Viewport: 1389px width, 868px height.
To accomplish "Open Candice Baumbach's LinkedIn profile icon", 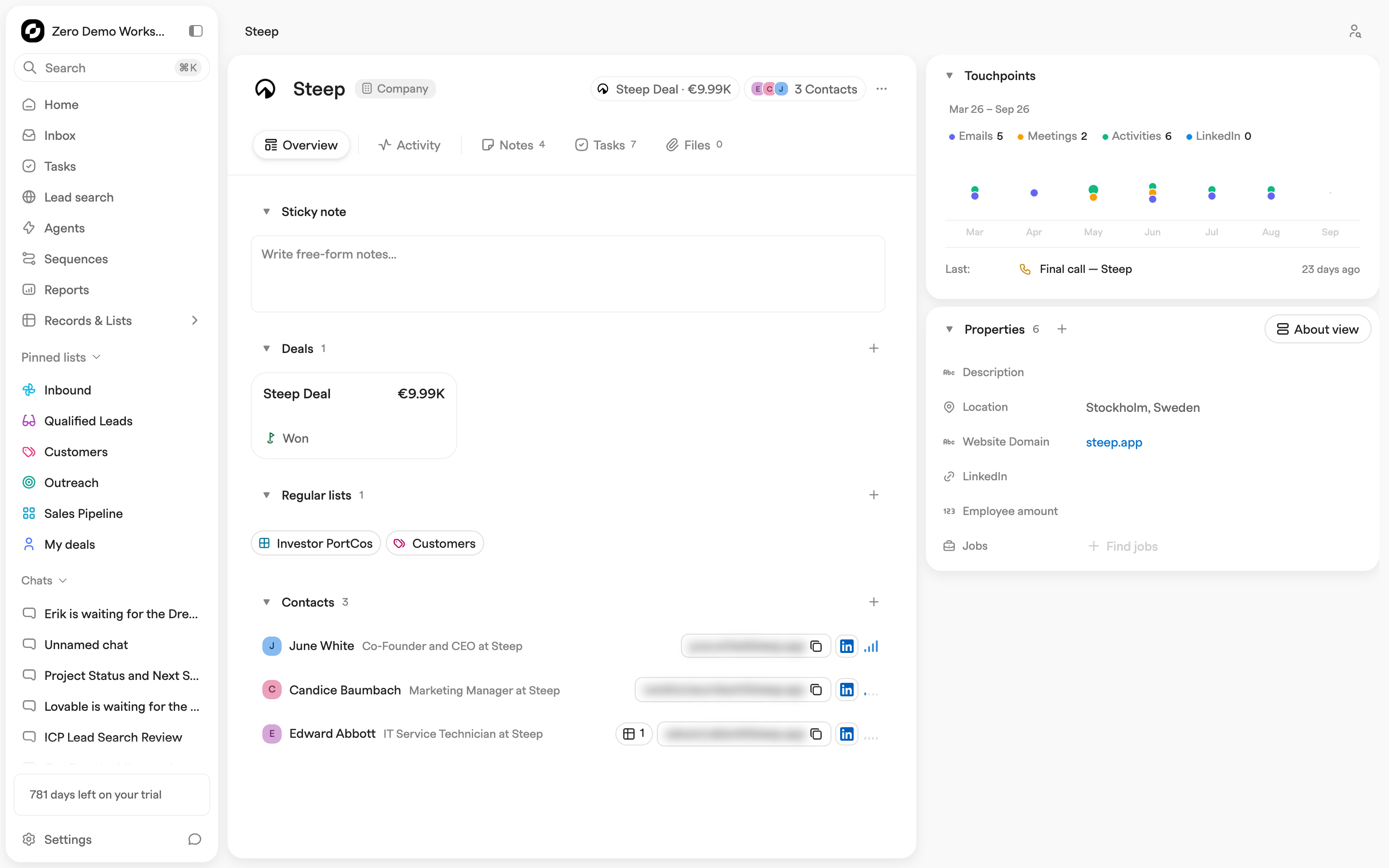I will pos(846,690).
